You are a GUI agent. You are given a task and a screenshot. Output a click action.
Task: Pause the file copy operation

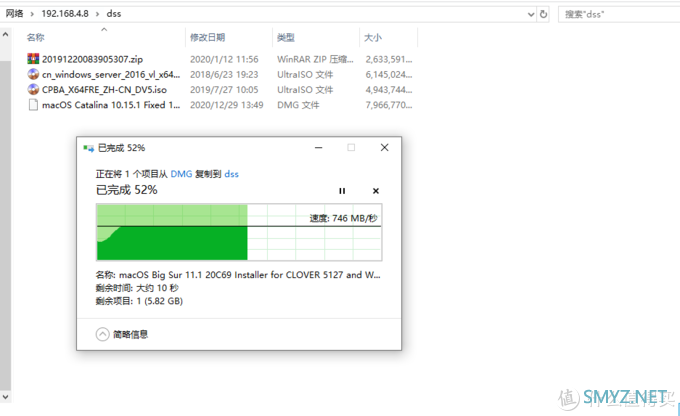pos(342,191)
